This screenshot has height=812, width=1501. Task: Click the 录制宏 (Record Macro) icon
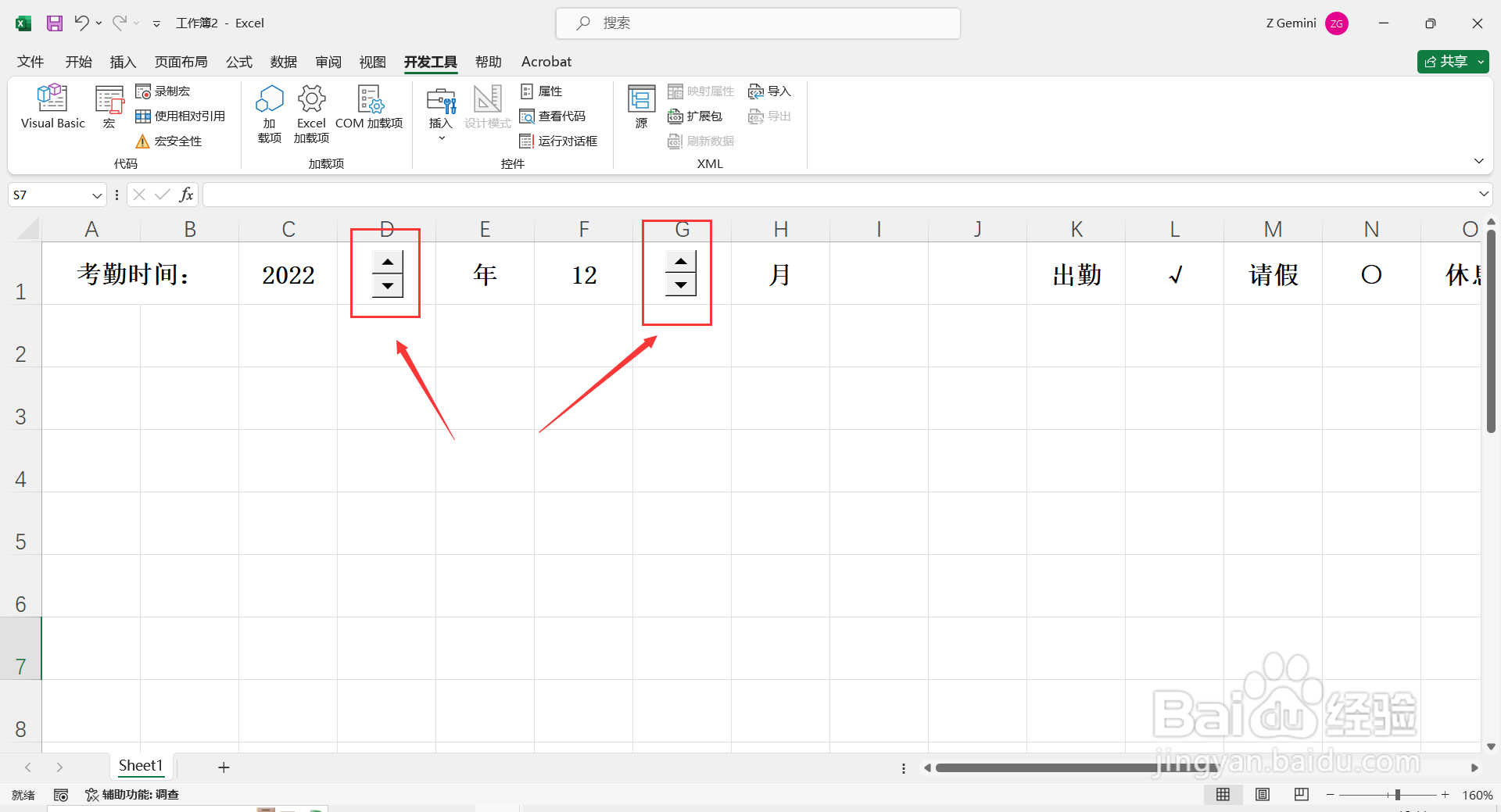(145, 91)
